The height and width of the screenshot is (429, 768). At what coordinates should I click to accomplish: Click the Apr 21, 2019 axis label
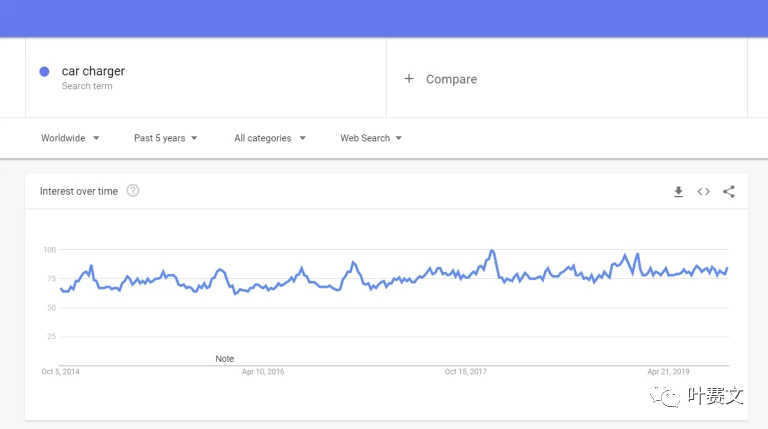[x=668, y=372]
